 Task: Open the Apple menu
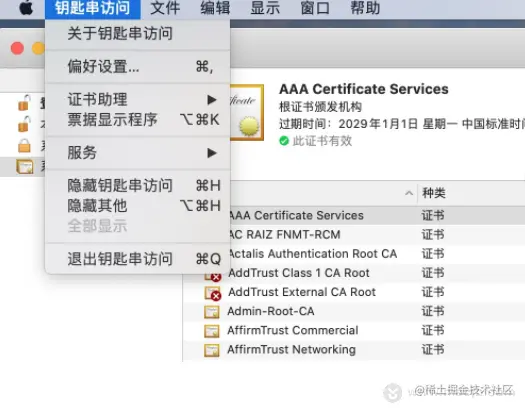(x=26, y=8)
